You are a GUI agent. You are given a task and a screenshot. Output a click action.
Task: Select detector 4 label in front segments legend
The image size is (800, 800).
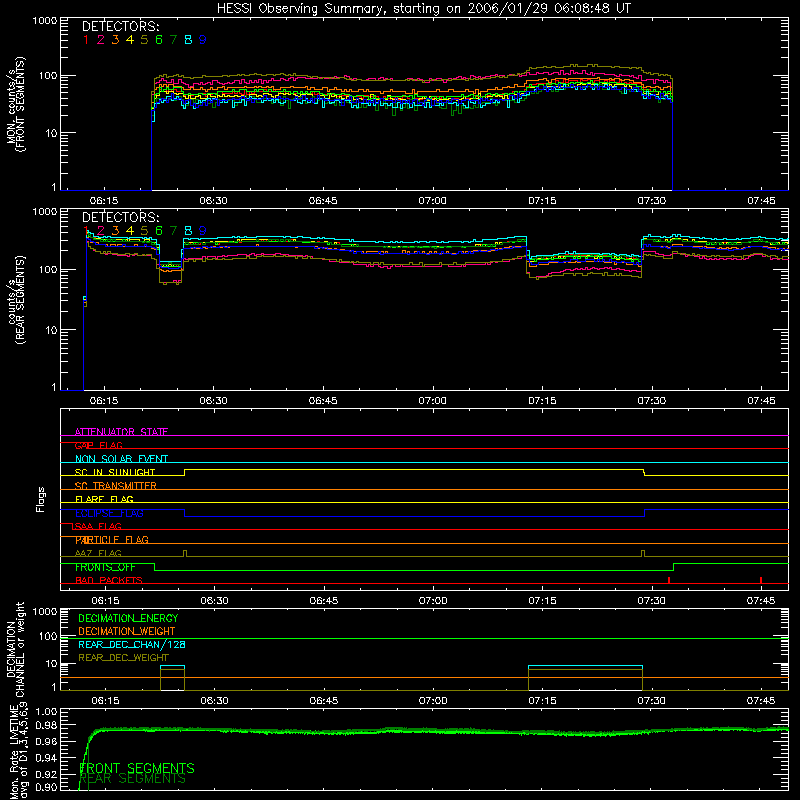pos(130,40)
